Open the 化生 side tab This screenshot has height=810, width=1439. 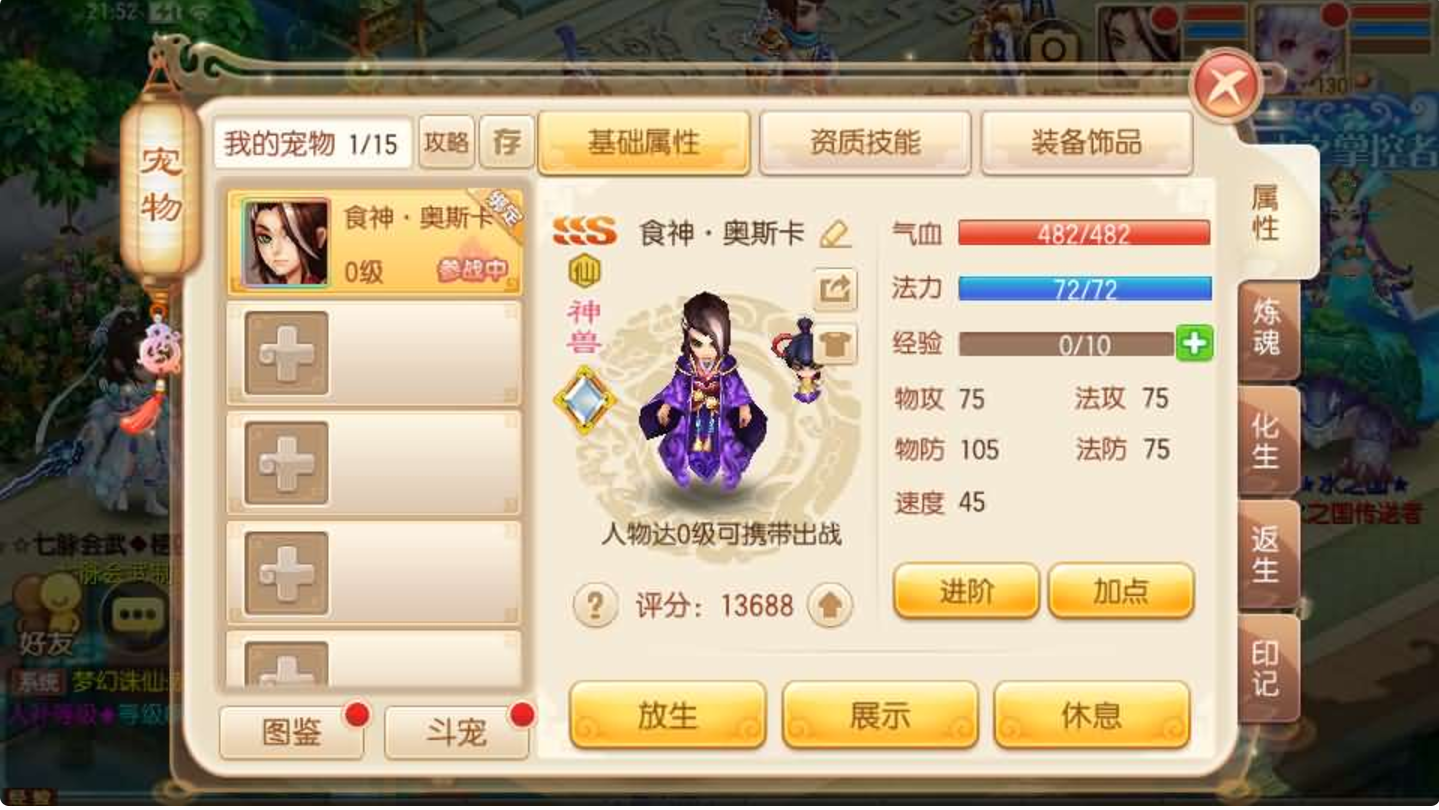1267,441
